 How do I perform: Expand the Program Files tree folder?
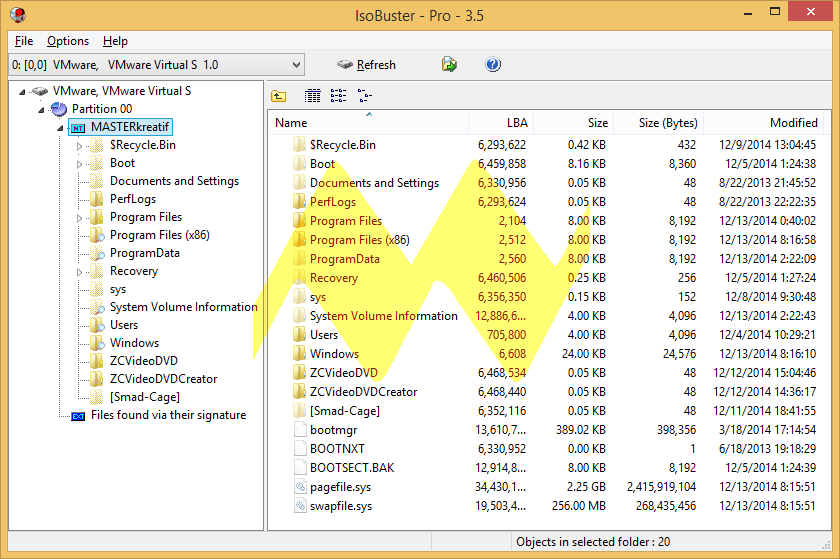tap(79, 218)
